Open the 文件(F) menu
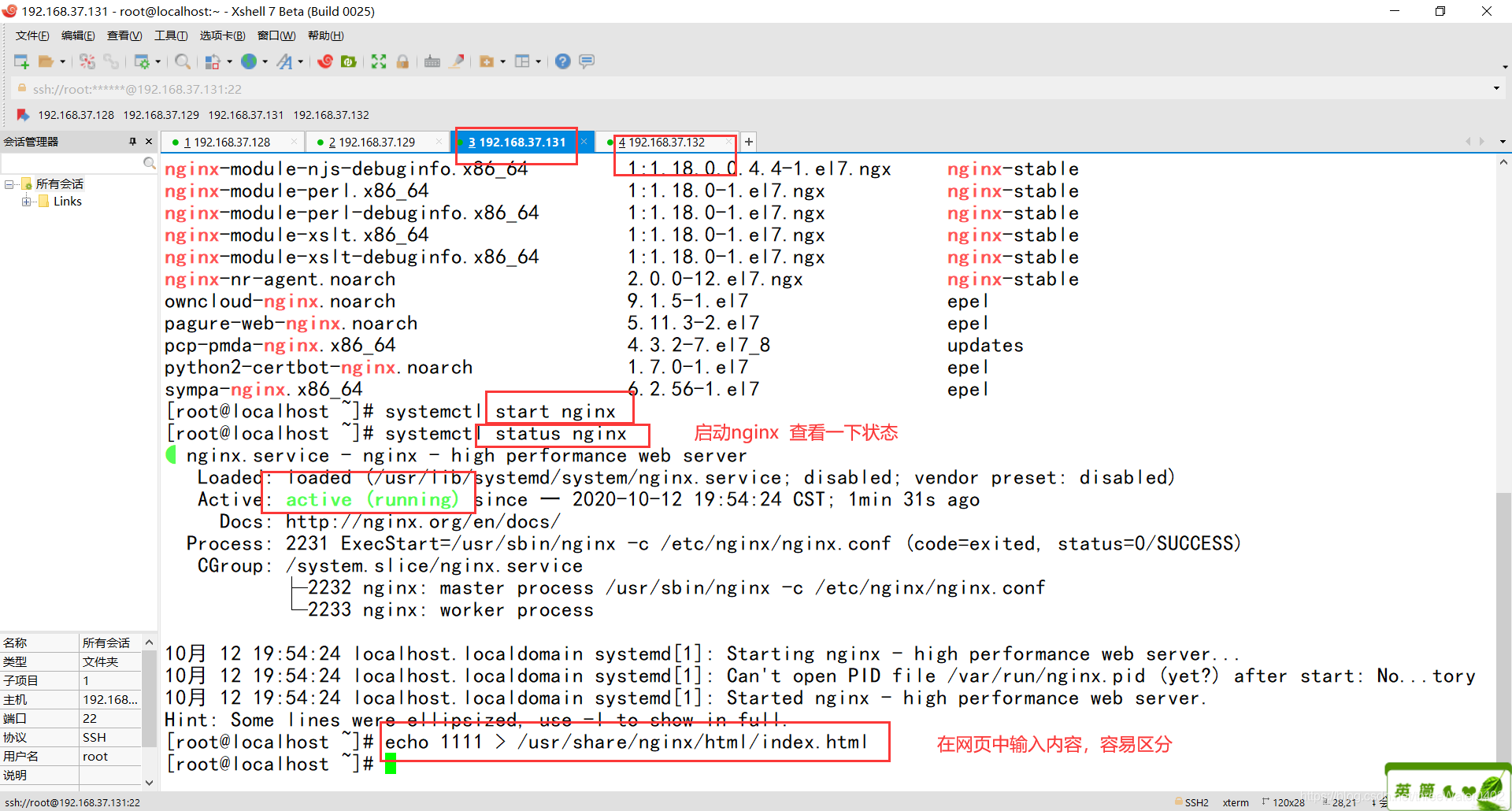Image resolution: width=1512 pixels, height=811 pixels. tap(32, 35)
